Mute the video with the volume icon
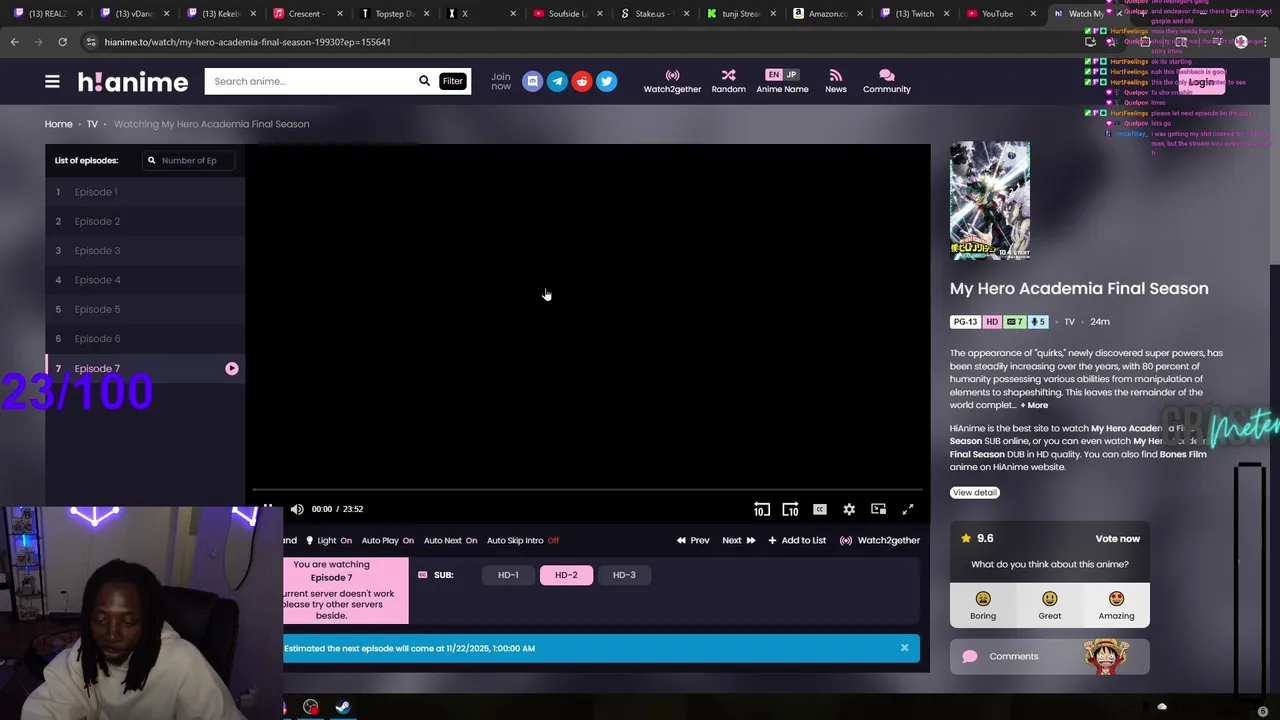The image size is (1280, 720). (x=297, y=509)
